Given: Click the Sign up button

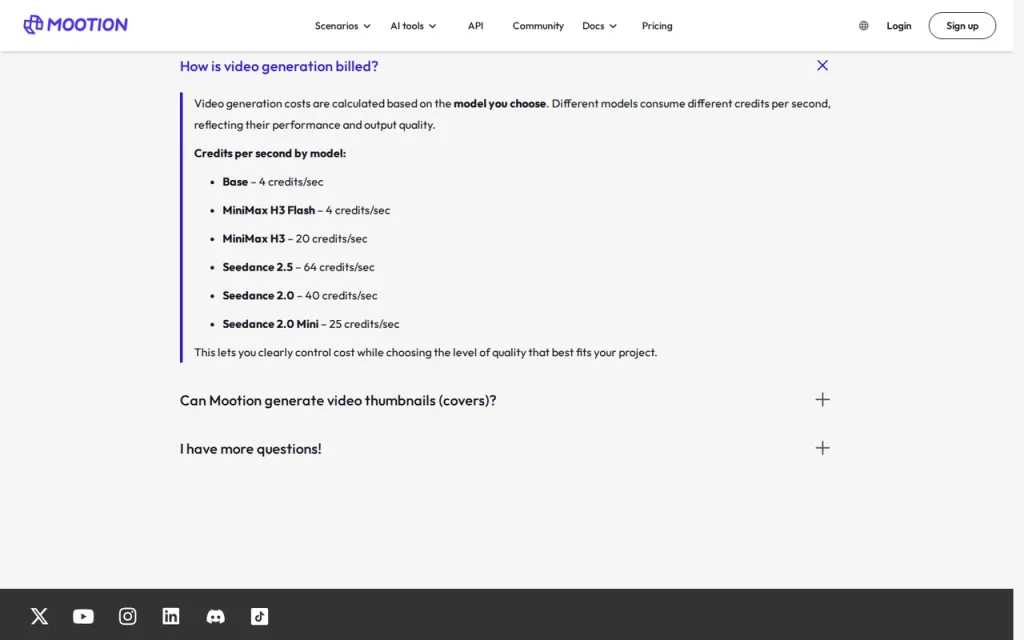Looking at the screenshot, I should (962, 25).
